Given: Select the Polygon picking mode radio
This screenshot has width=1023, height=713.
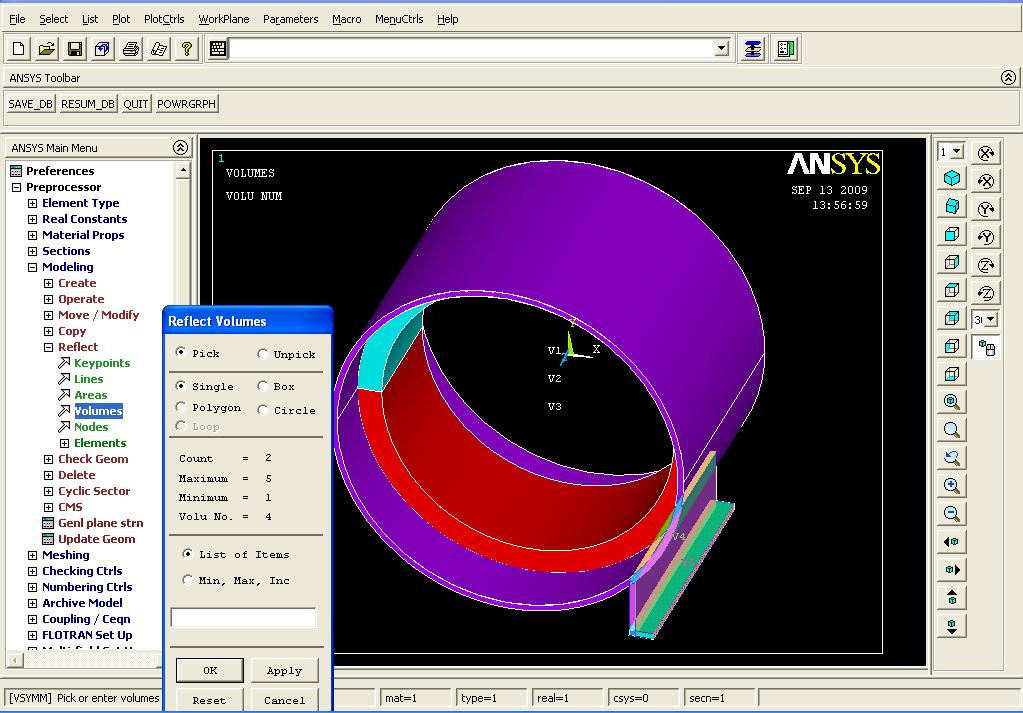Looking at the screenshot, I should point(181,407).
